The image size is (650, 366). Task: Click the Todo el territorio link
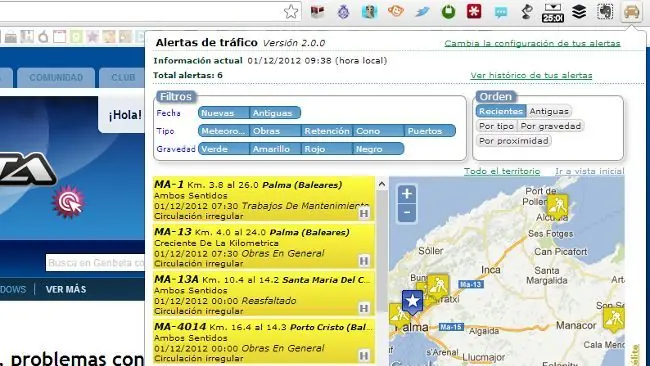point(502,171)
